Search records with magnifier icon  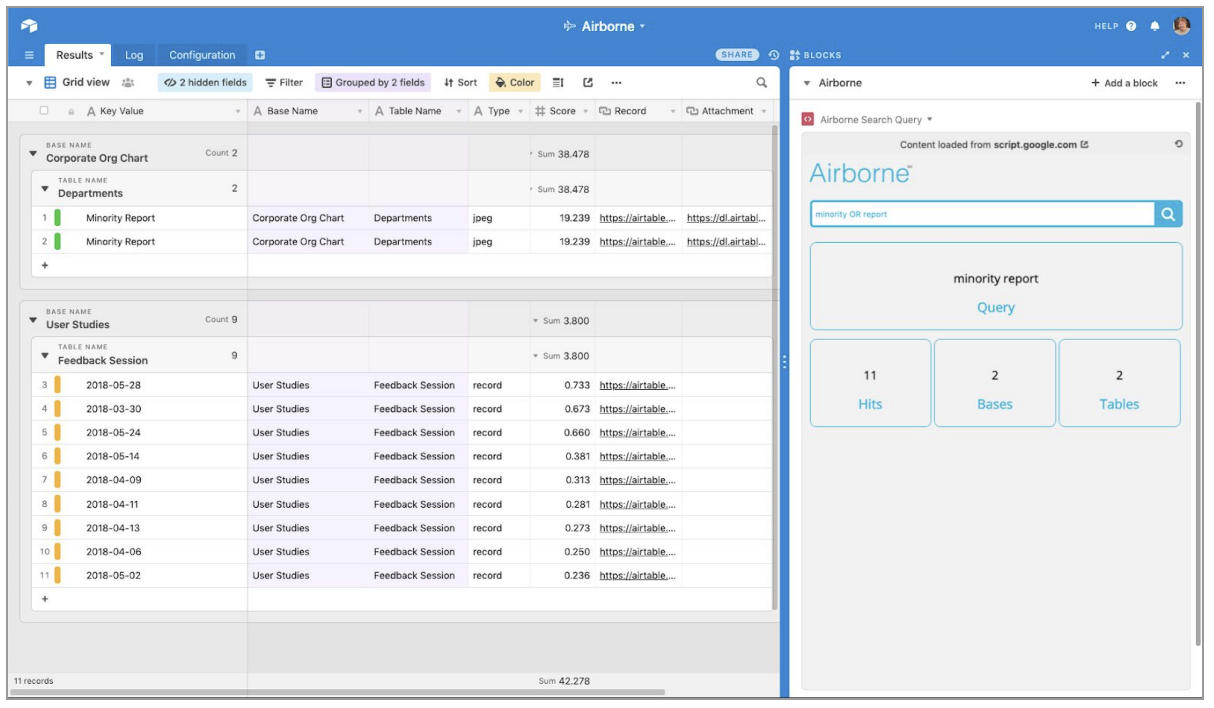pyautogui.click(x=761, y=83)
